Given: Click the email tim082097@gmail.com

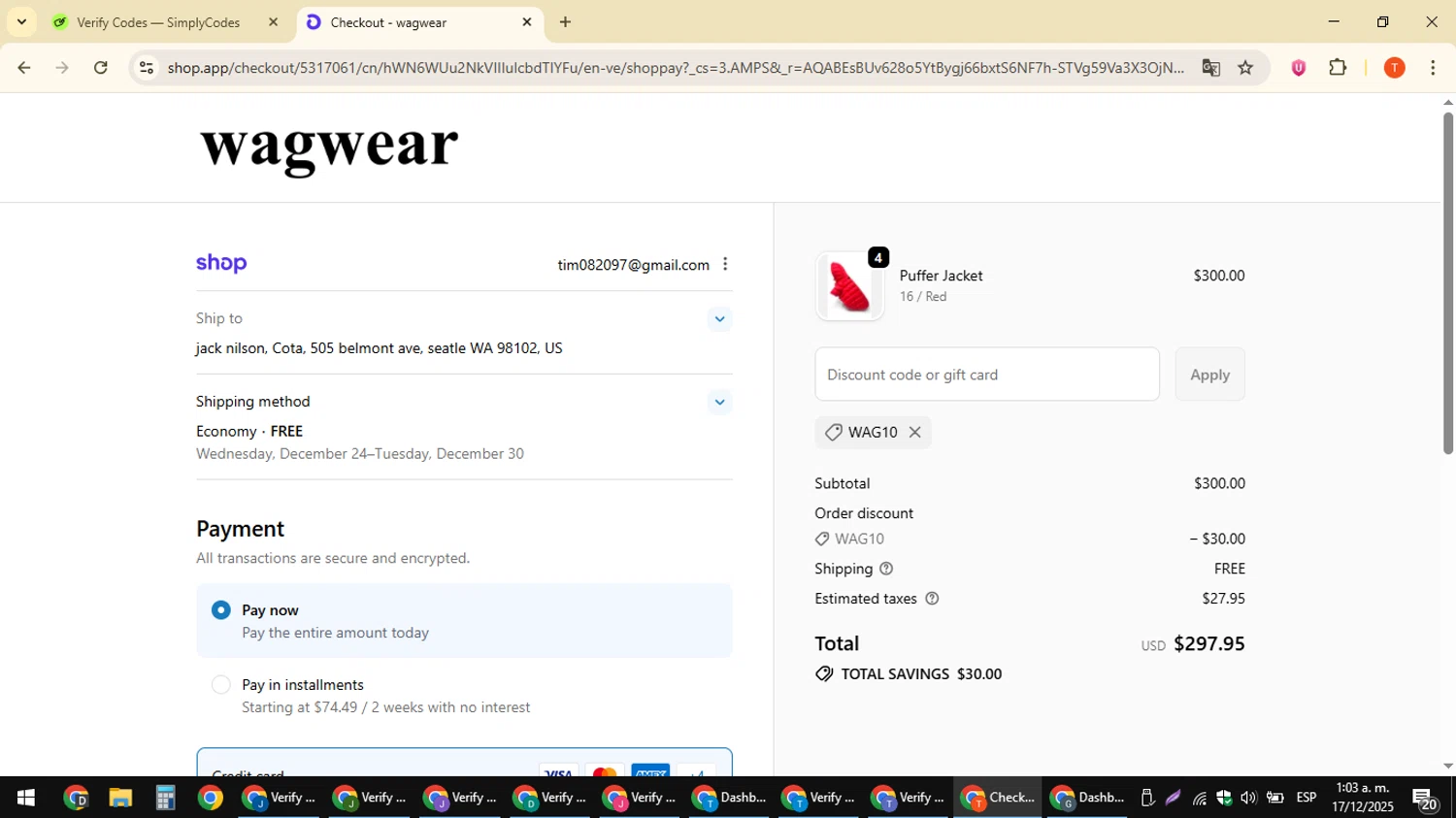Looking at the screenshot, I should click(x=633, y=265).
